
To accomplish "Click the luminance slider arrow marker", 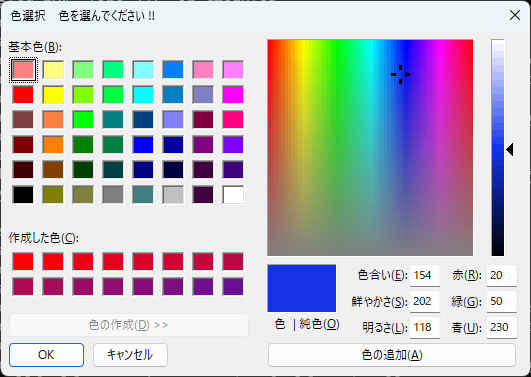I will (x=510, y=149).
